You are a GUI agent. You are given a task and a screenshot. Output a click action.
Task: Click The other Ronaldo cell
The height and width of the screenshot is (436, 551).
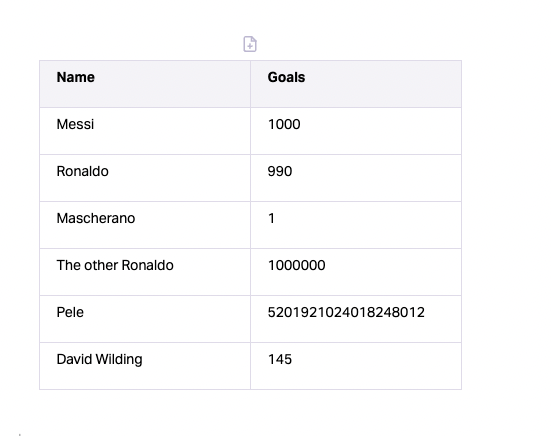coord(145,272)
